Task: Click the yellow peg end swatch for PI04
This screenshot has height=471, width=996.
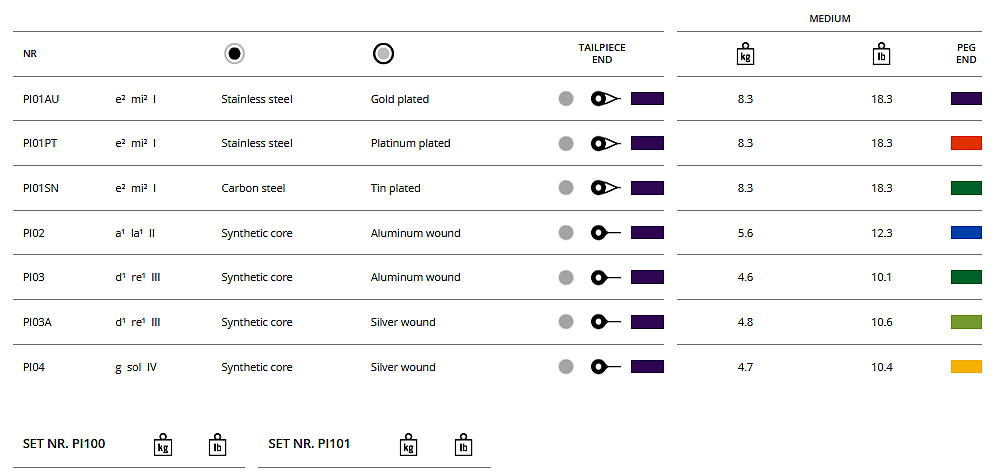Action: [x=966, y=367]
